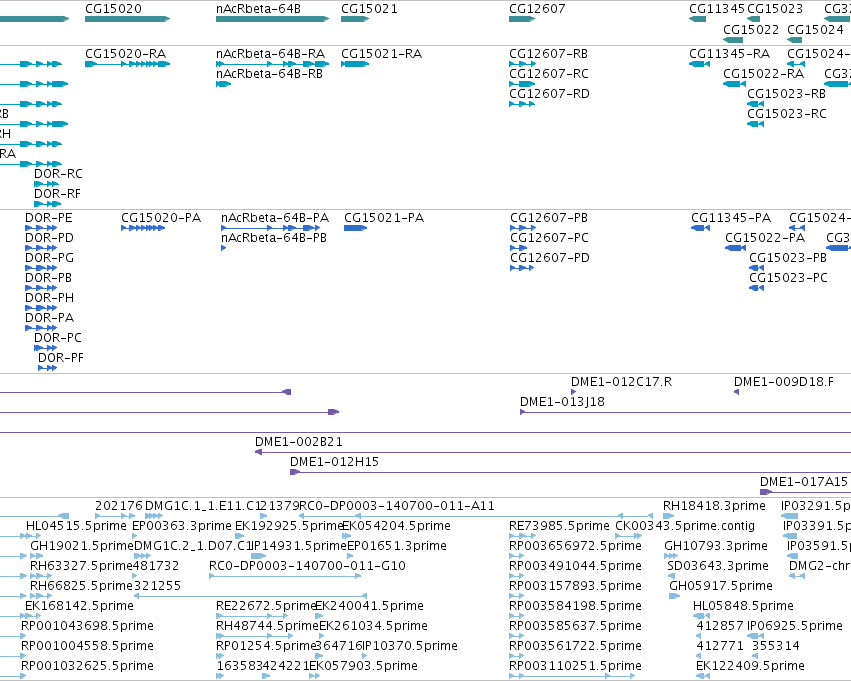Image resolution: width=851 pixels, height=681 pixels.
Task: Click BAC end DME1-009D18.F
Action: coord(784,382)
